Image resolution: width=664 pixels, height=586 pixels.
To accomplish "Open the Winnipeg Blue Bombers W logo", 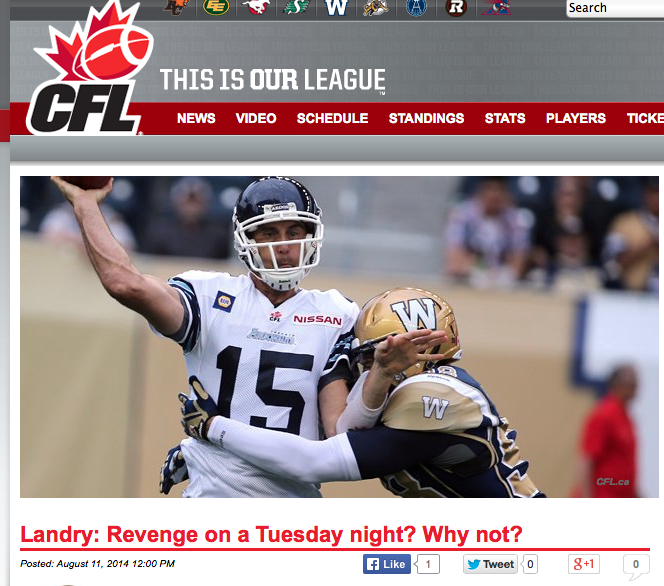I will 336,7.
